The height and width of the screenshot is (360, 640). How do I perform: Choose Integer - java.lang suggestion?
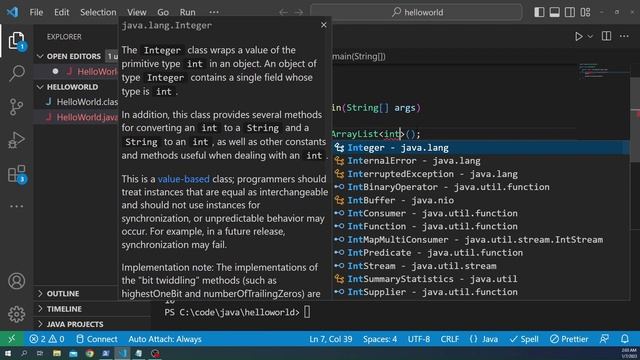(481, 148)
